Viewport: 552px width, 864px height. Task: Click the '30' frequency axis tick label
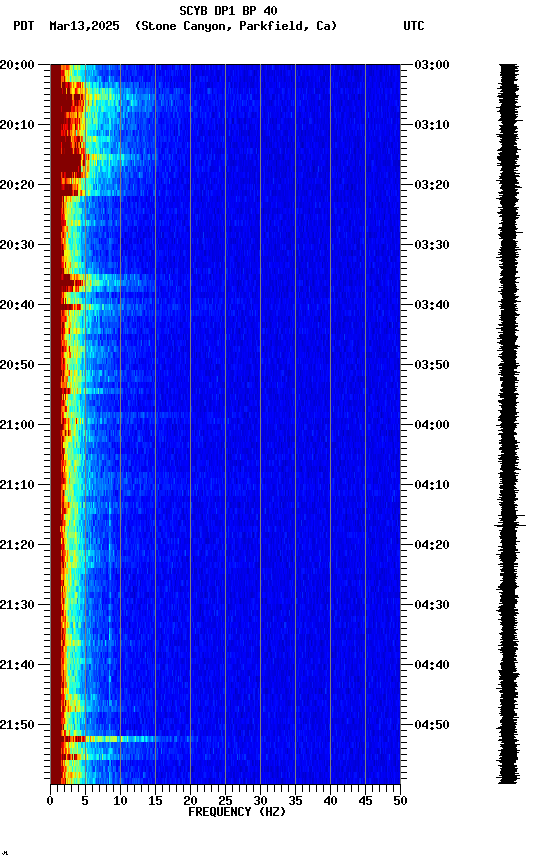(x=260, y=801)
